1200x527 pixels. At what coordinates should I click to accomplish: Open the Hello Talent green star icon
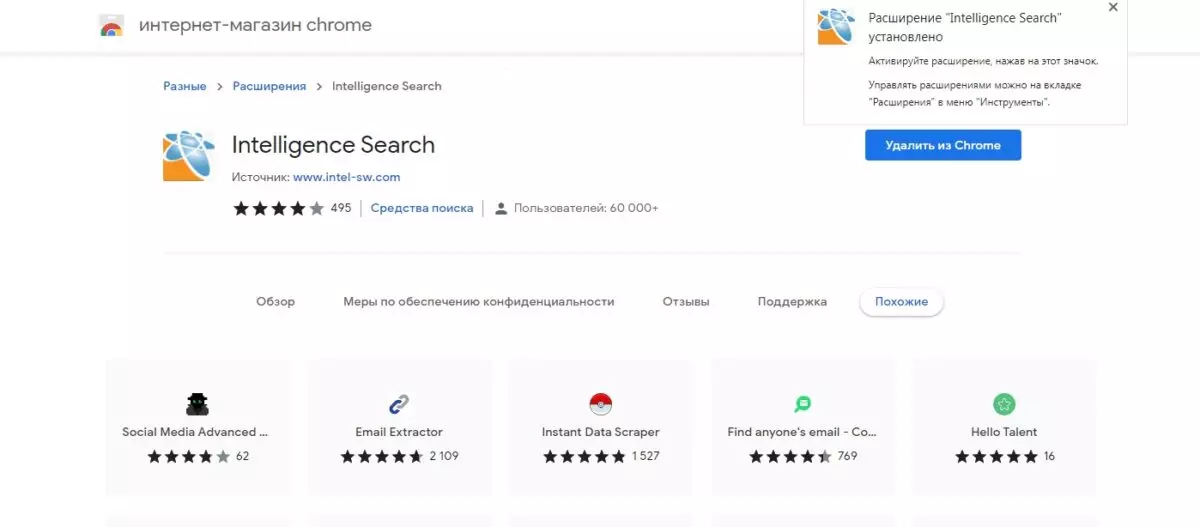tap(1005, 404)
